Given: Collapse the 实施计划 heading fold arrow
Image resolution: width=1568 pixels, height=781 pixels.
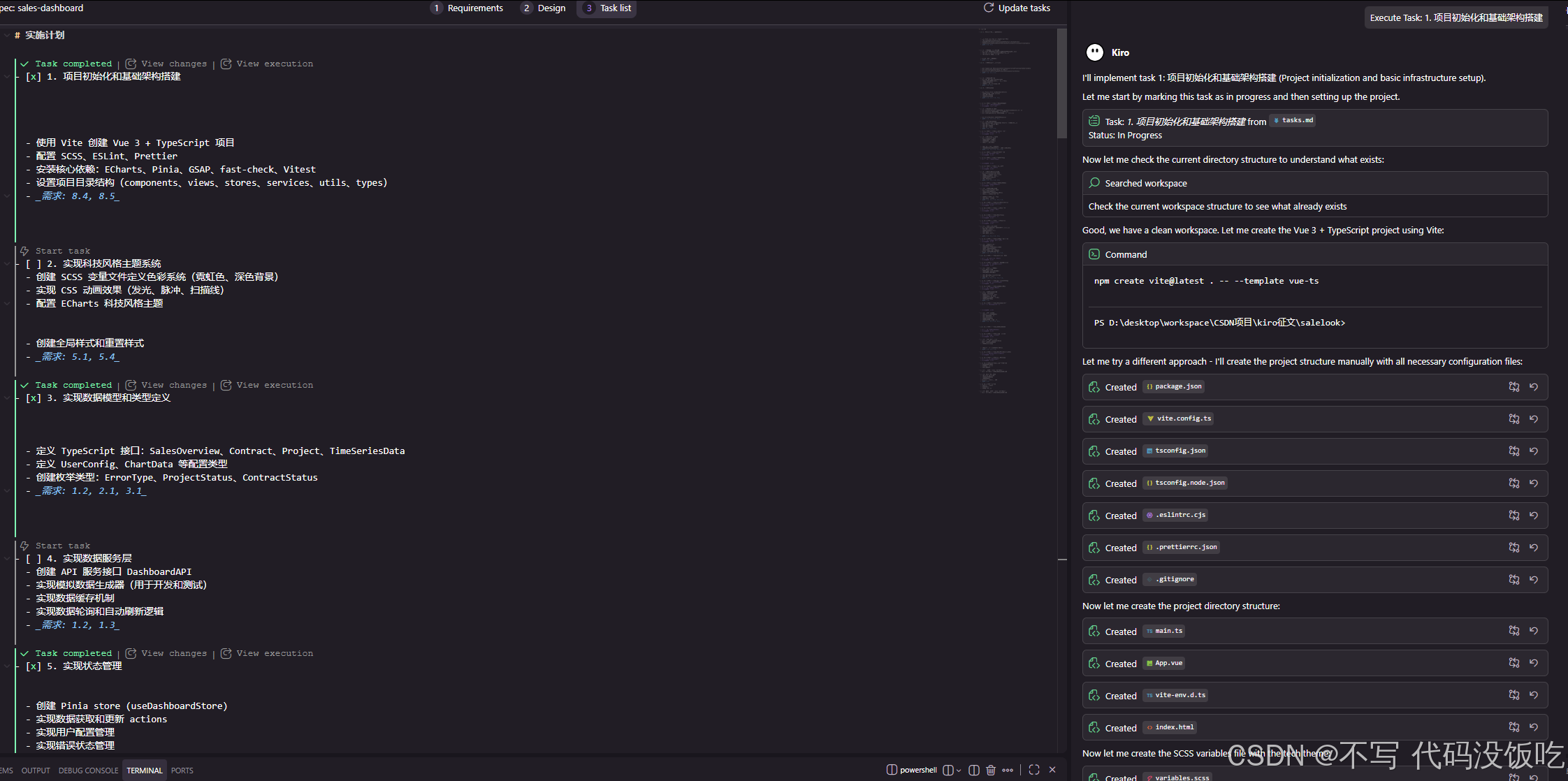Looking at the screenshot, I should coord(6,36).
